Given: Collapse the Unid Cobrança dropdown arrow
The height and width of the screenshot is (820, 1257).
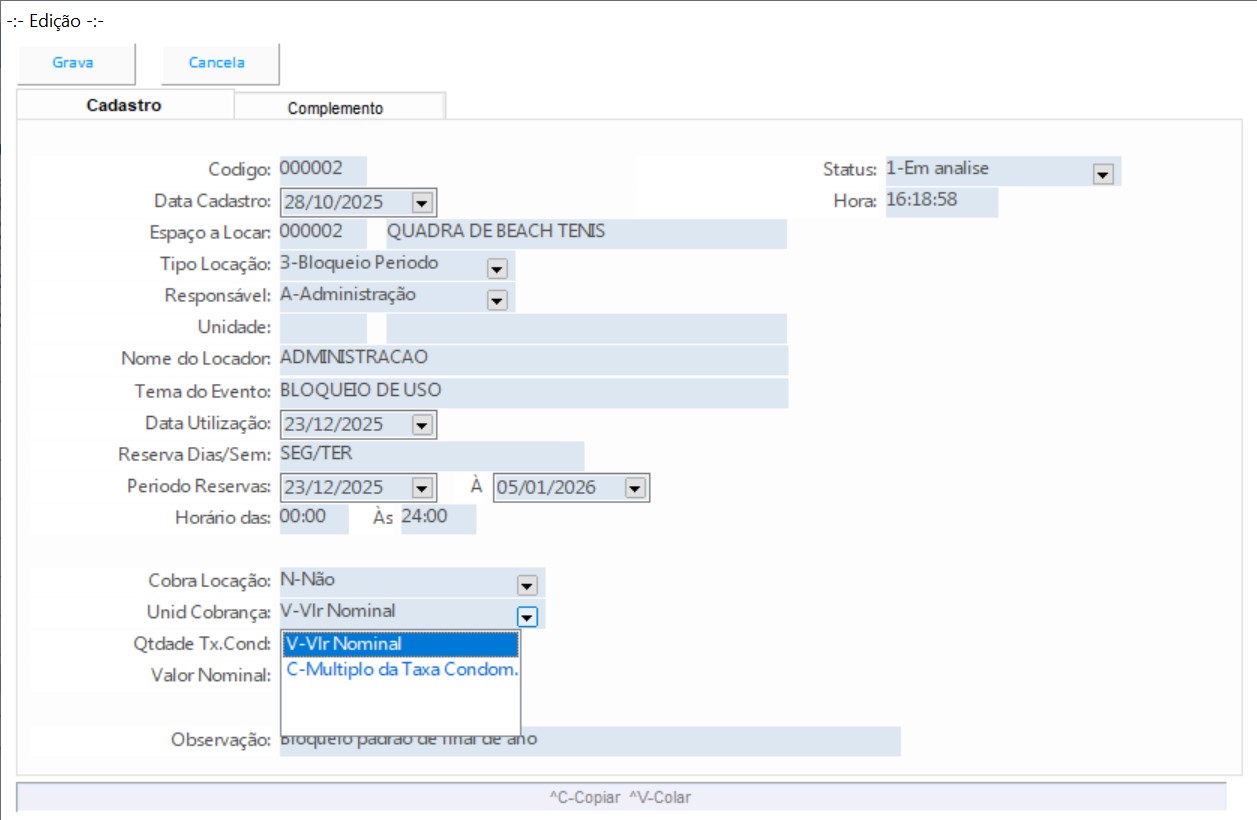Looking at the screenshot, I should tap(527, 616).
